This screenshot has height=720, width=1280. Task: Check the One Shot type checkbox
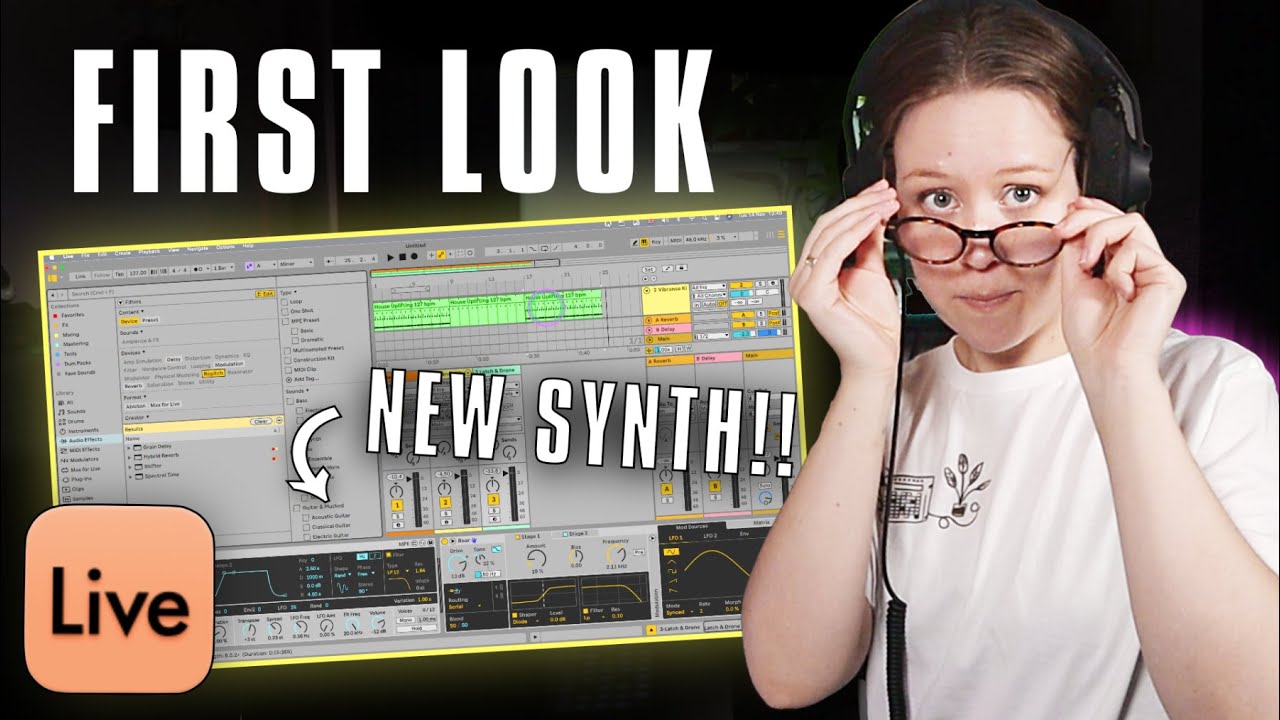tap(285, 311)
